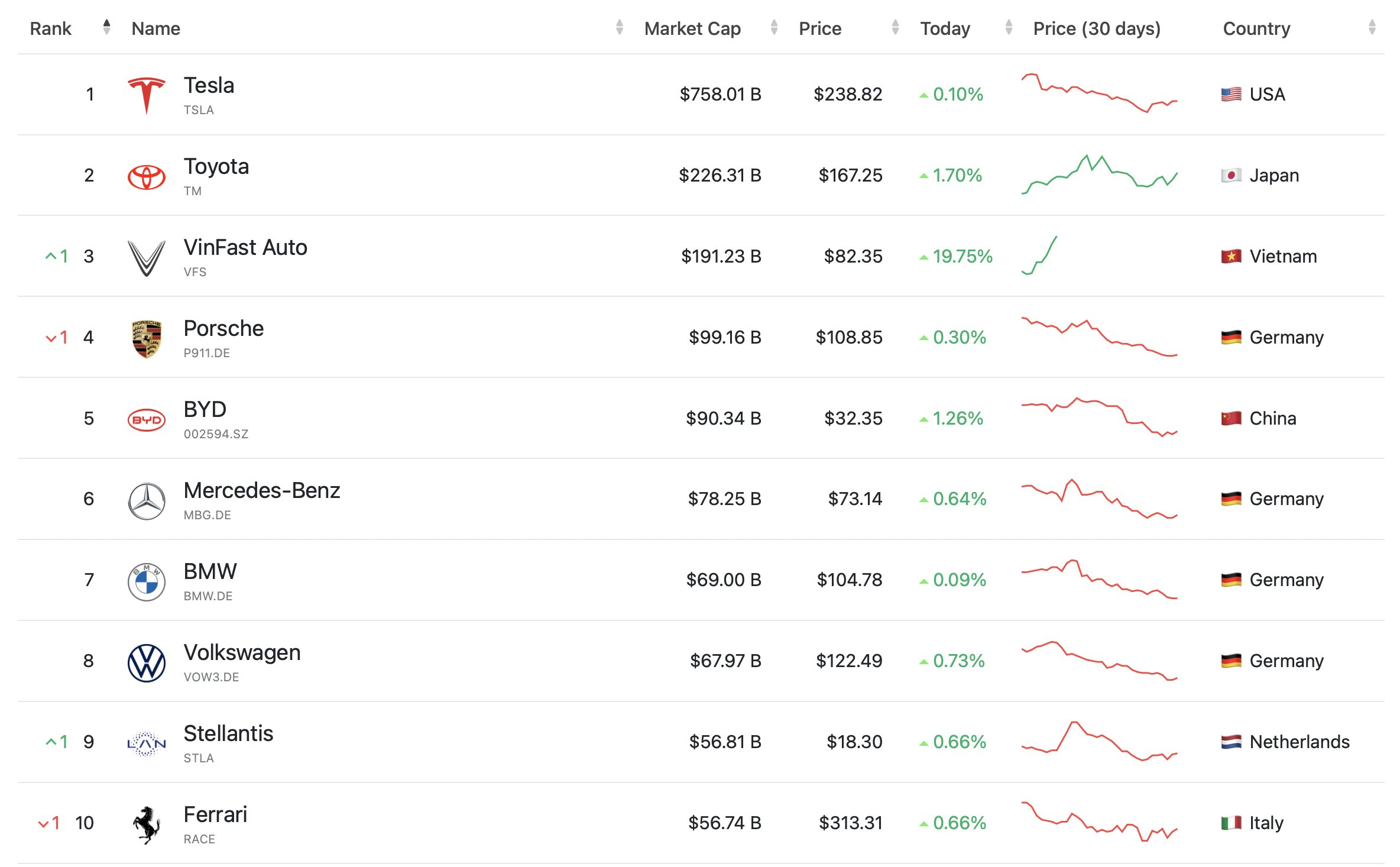The height and width of the screenshot is (867, 1400).
Task: Open the Toyota company link
Action: [x=216, y=167]
